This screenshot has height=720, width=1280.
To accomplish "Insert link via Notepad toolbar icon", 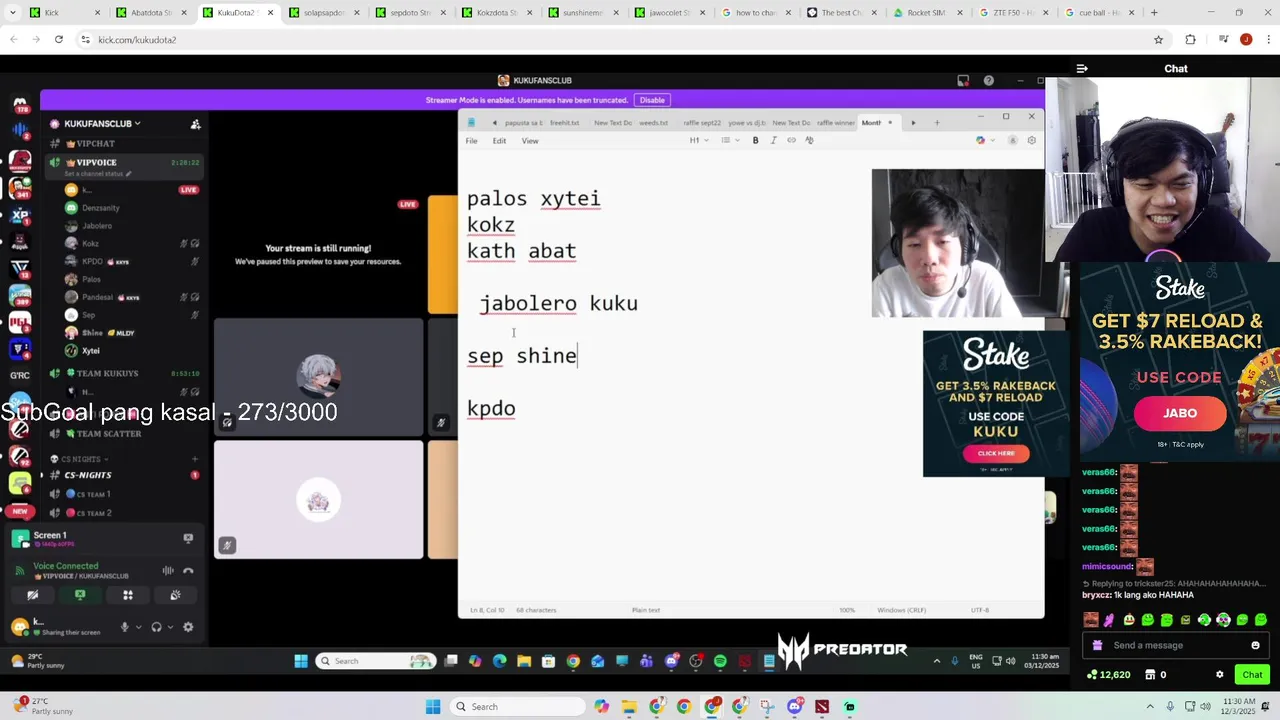I will pyautogui.click(x=791, y=140).
